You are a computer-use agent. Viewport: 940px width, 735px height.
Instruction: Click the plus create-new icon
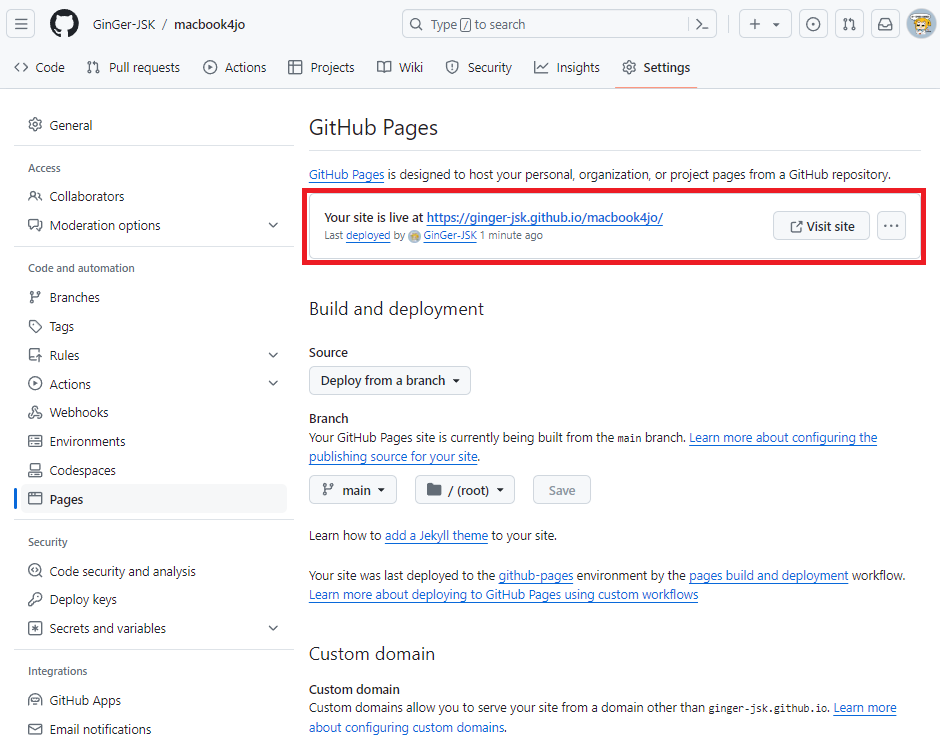pos(755,24)
